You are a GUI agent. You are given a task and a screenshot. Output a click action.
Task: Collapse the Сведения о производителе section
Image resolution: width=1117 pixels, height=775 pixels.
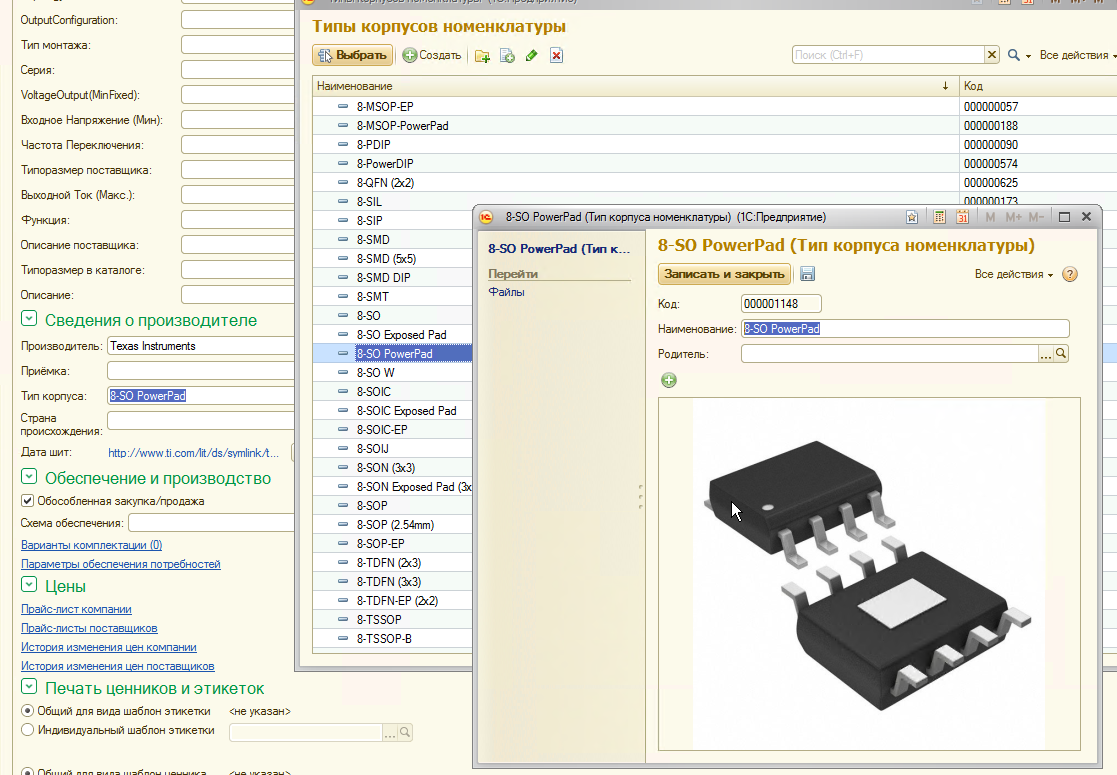pos(29,319)
